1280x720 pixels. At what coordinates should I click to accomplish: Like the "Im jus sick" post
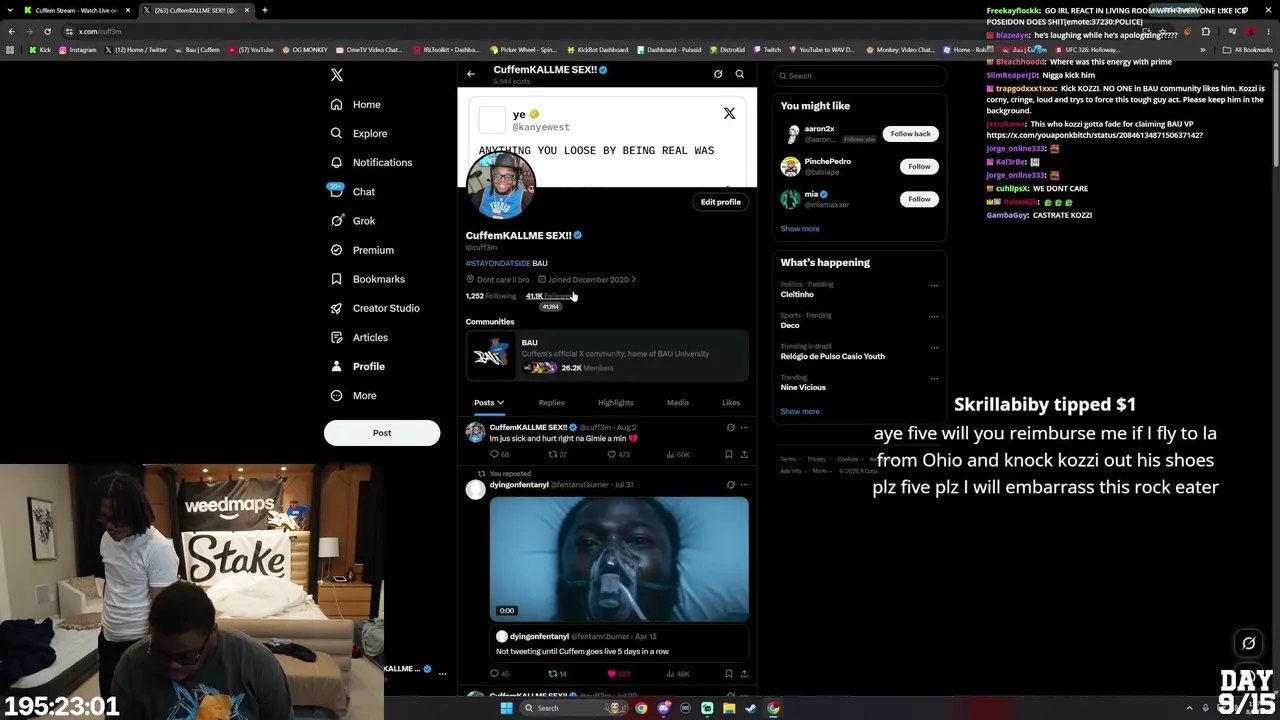[612, 454]
